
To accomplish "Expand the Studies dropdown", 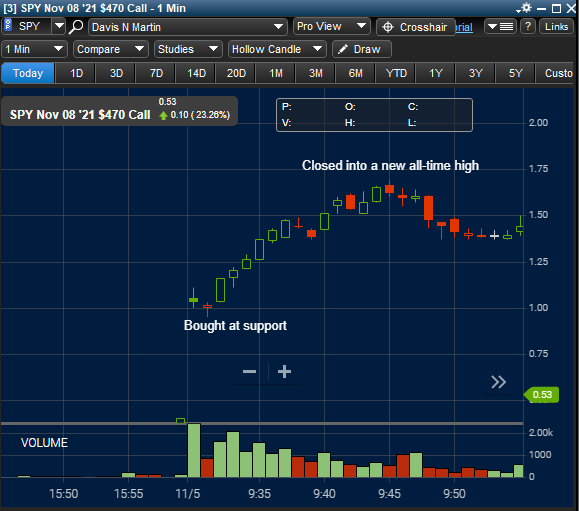I will (188, 49).
